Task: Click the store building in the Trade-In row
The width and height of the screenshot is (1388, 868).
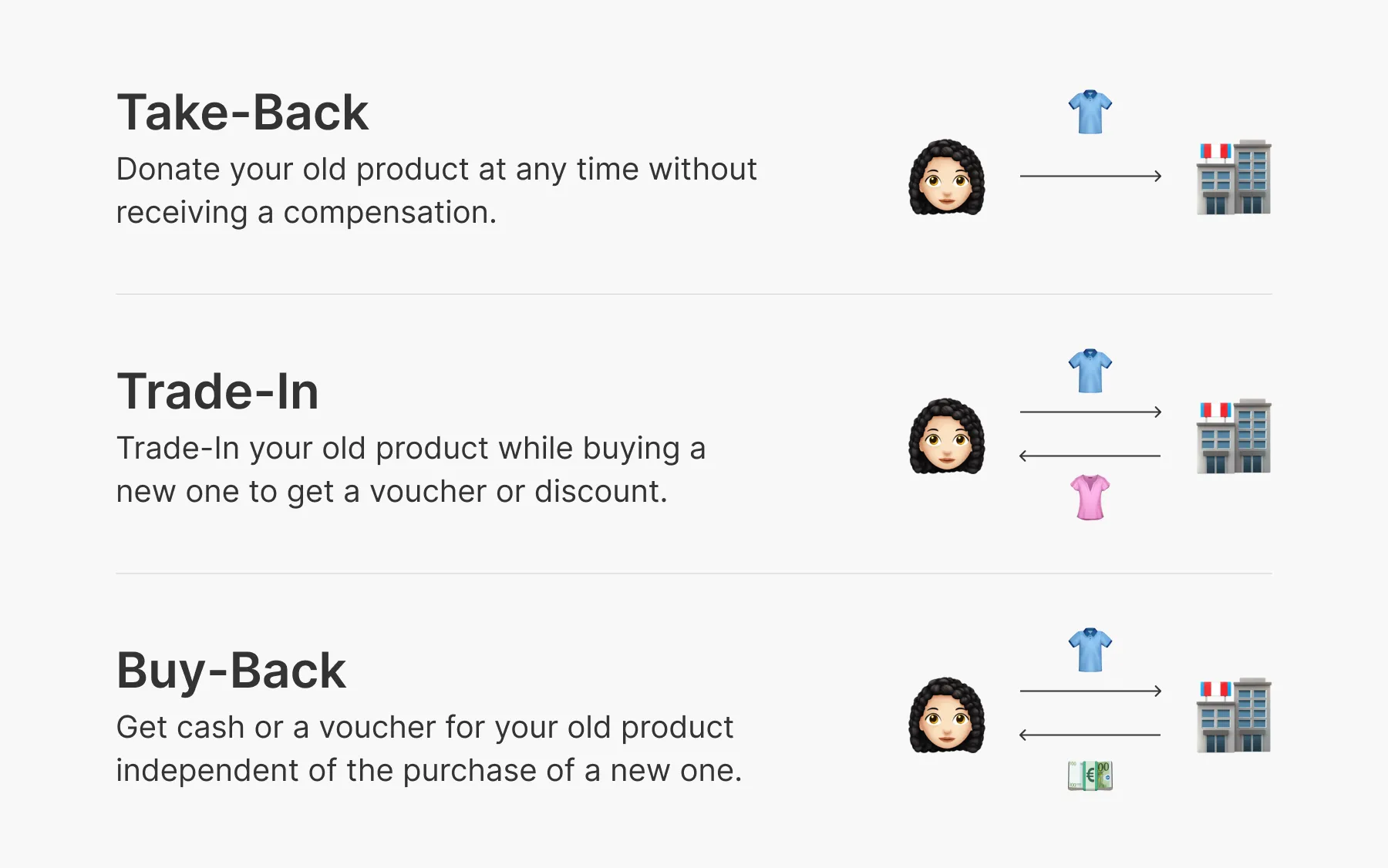Action: coord(1233,436)
